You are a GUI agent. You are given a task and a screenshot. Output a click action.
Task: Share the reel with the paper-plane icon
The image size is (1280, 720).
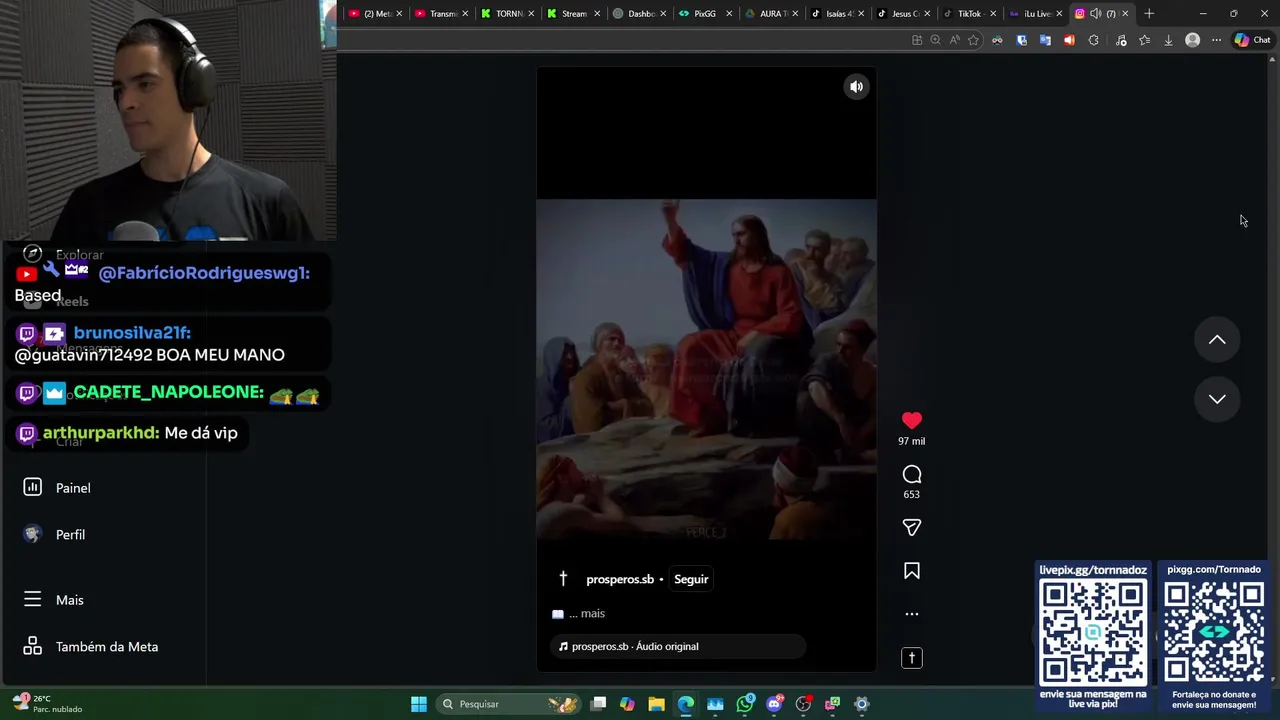(x=911, y=527)
